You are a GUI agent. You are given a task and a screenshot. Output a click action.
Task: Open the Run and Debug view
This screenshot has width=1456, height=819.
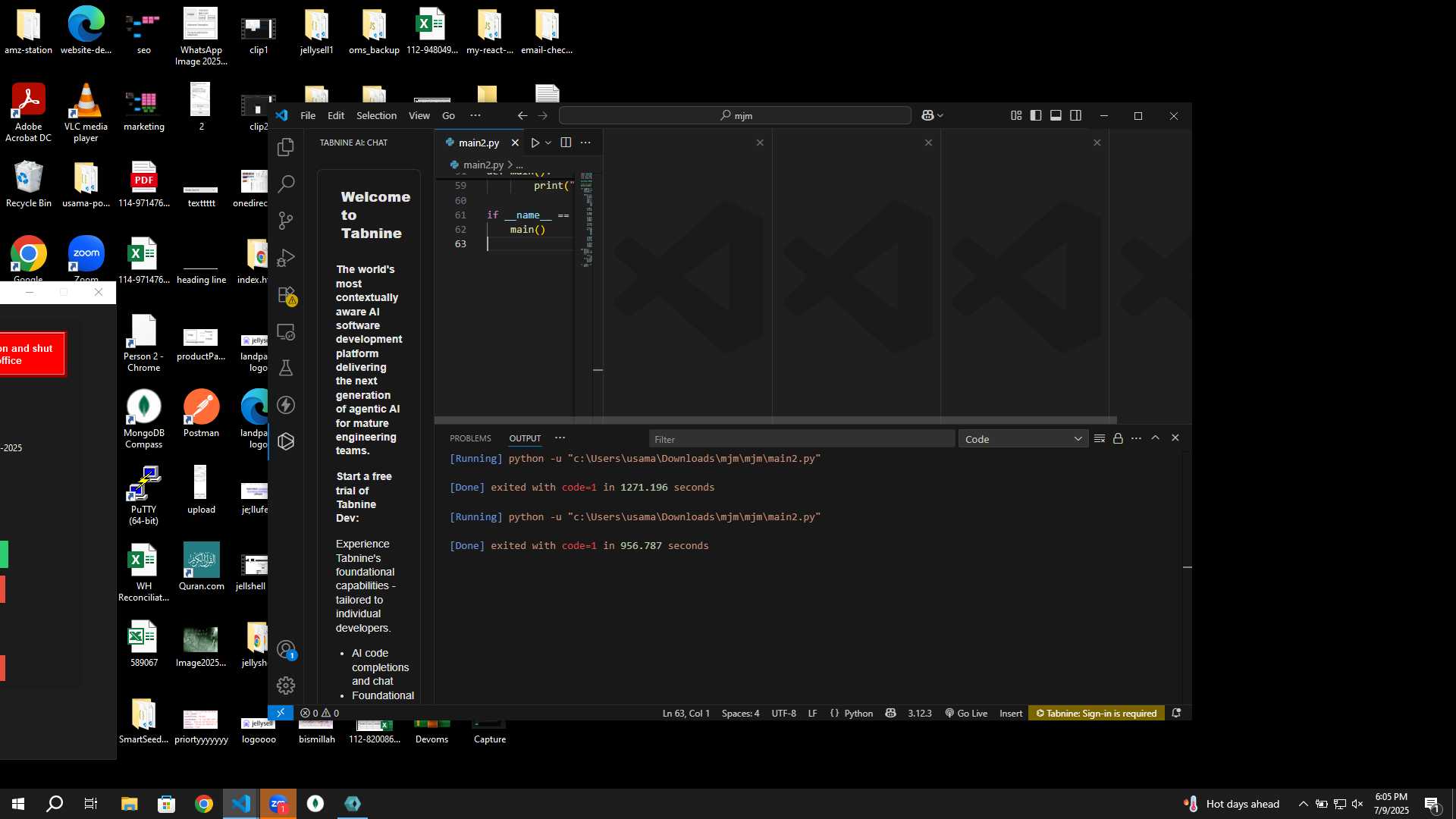click(x=286, y=258)
